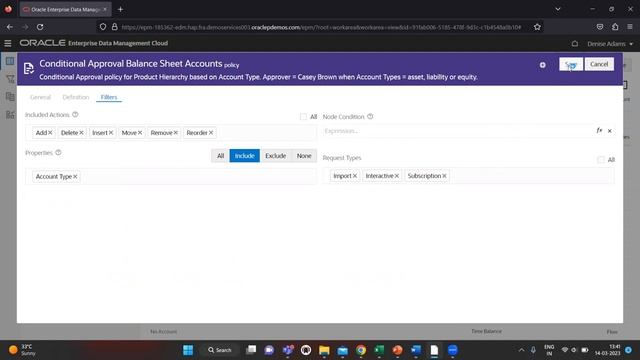This screenshot has height=360, width=640.
Task: Open a new browser tab
Action: [x=120, y=9]
